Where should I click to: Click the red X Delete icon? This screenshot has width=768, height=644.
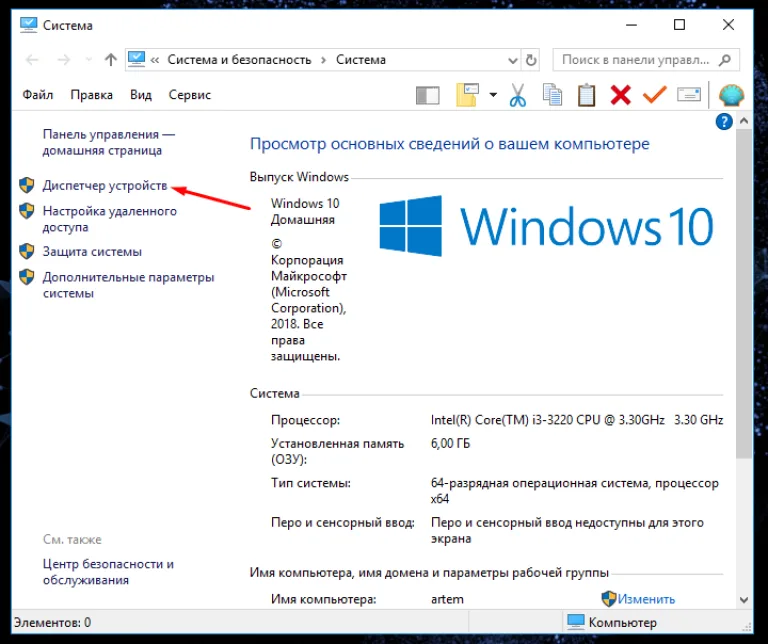coord(621,95)
